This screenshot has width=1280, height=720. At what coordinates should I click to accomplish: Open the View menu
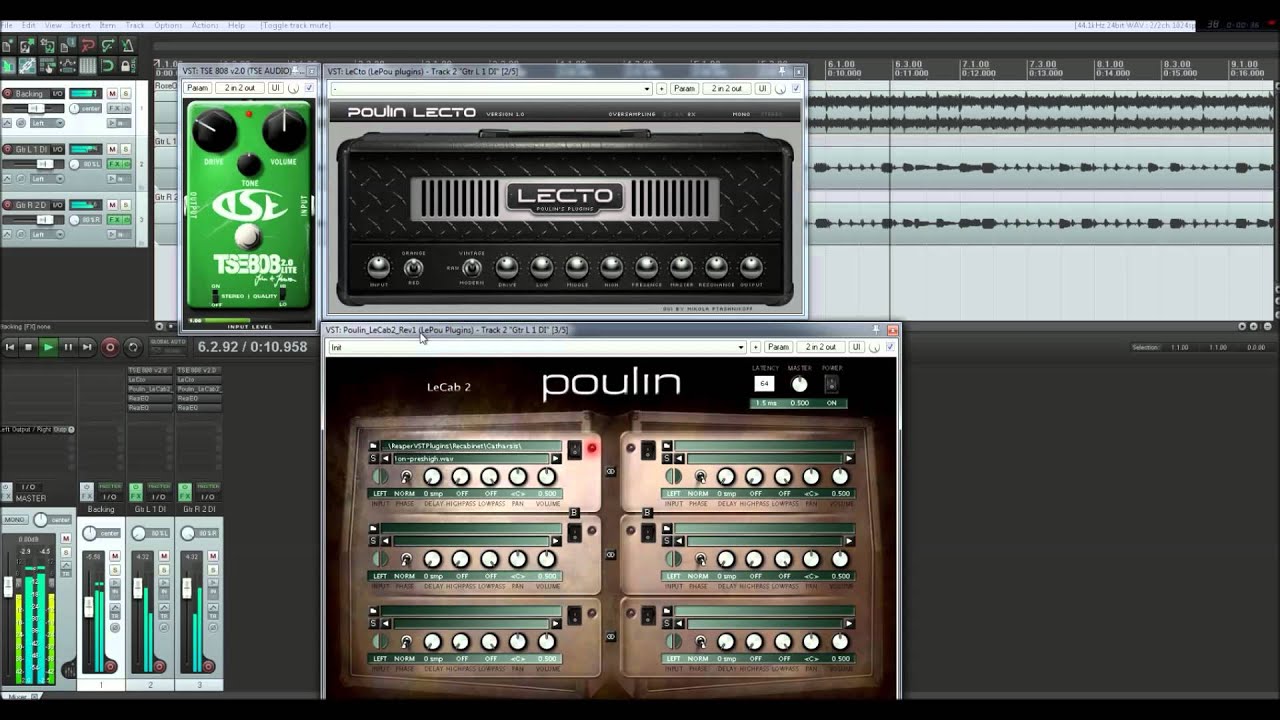coord(54,25)
